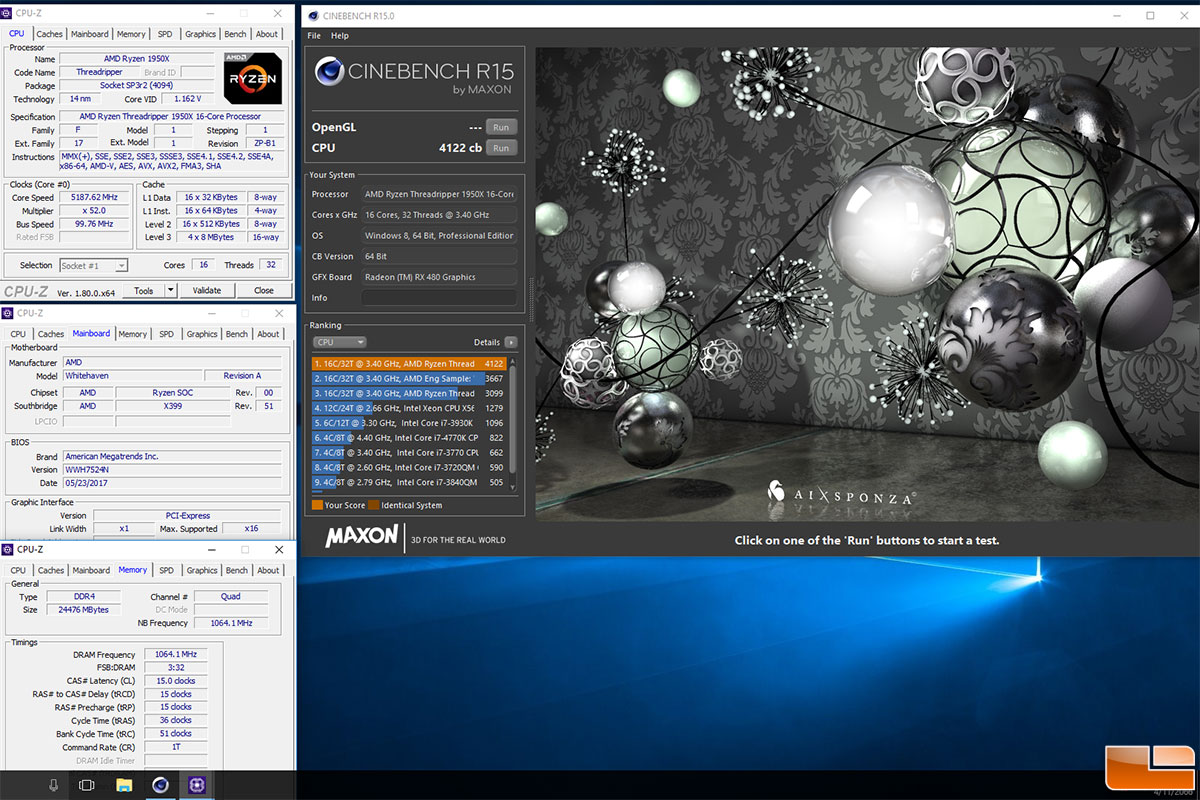Switch to SPD tab in top CPU-Z window
The image size is (1200, 800).
tap(164, 34)
